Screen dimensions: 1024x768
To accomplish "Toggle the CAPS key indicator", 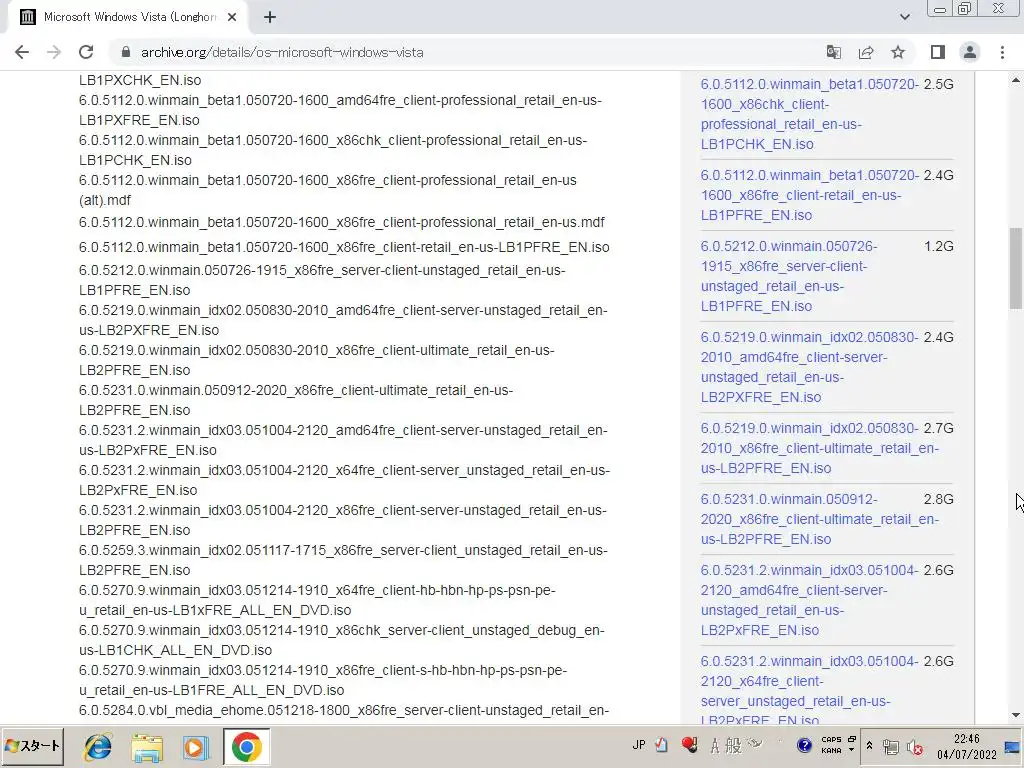I will (x=831, y=740).
